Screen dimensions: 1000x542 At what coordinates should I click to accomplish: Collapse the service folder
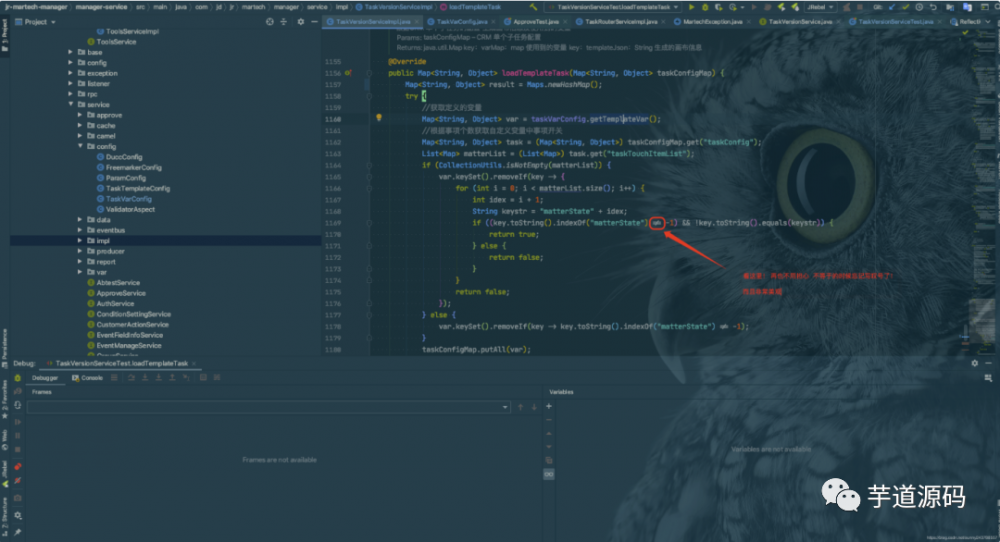click(70, 105)
